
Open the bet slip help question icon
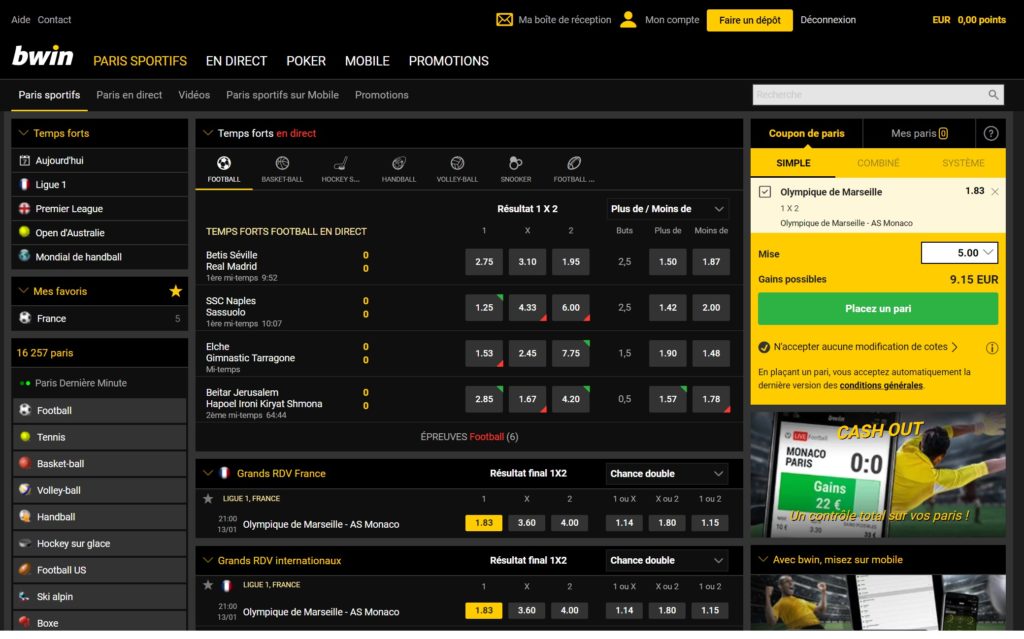click(991, 133)
